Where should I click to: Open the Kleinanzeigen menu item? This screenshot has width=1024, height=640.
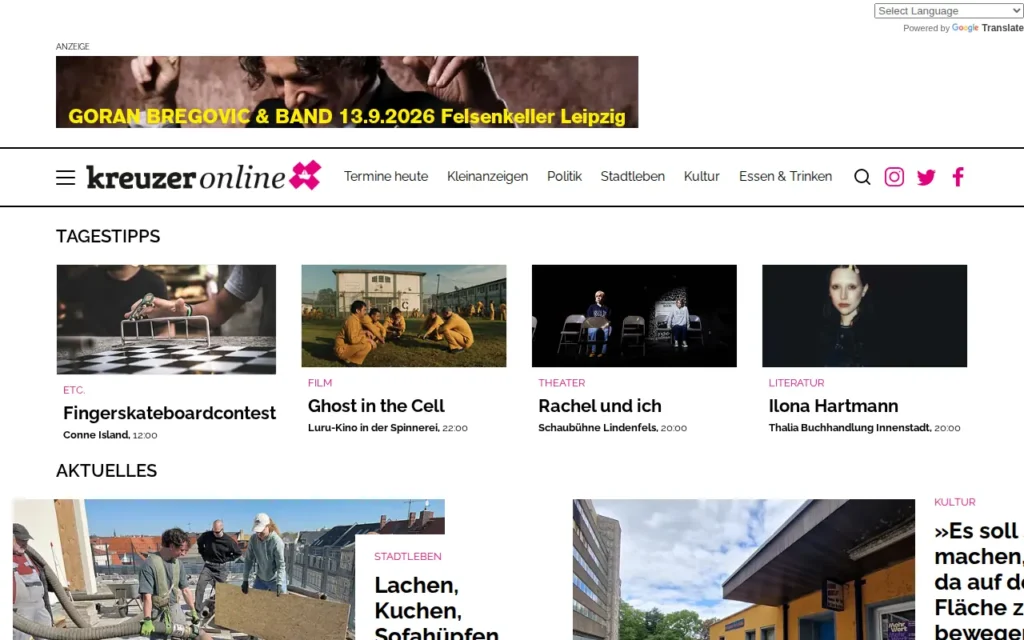pos(487,176)
